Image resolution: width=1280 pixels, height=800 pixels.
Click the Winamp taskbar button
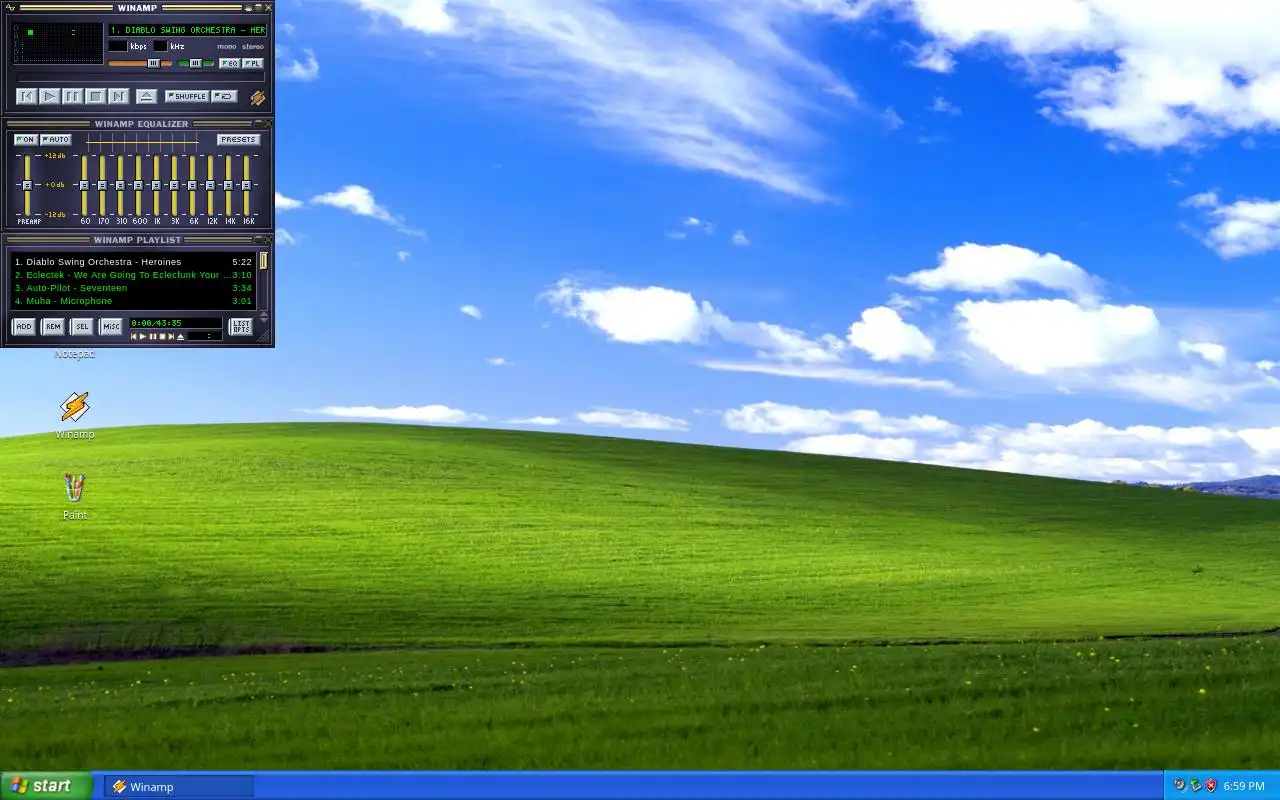click(x=179, y=786)
